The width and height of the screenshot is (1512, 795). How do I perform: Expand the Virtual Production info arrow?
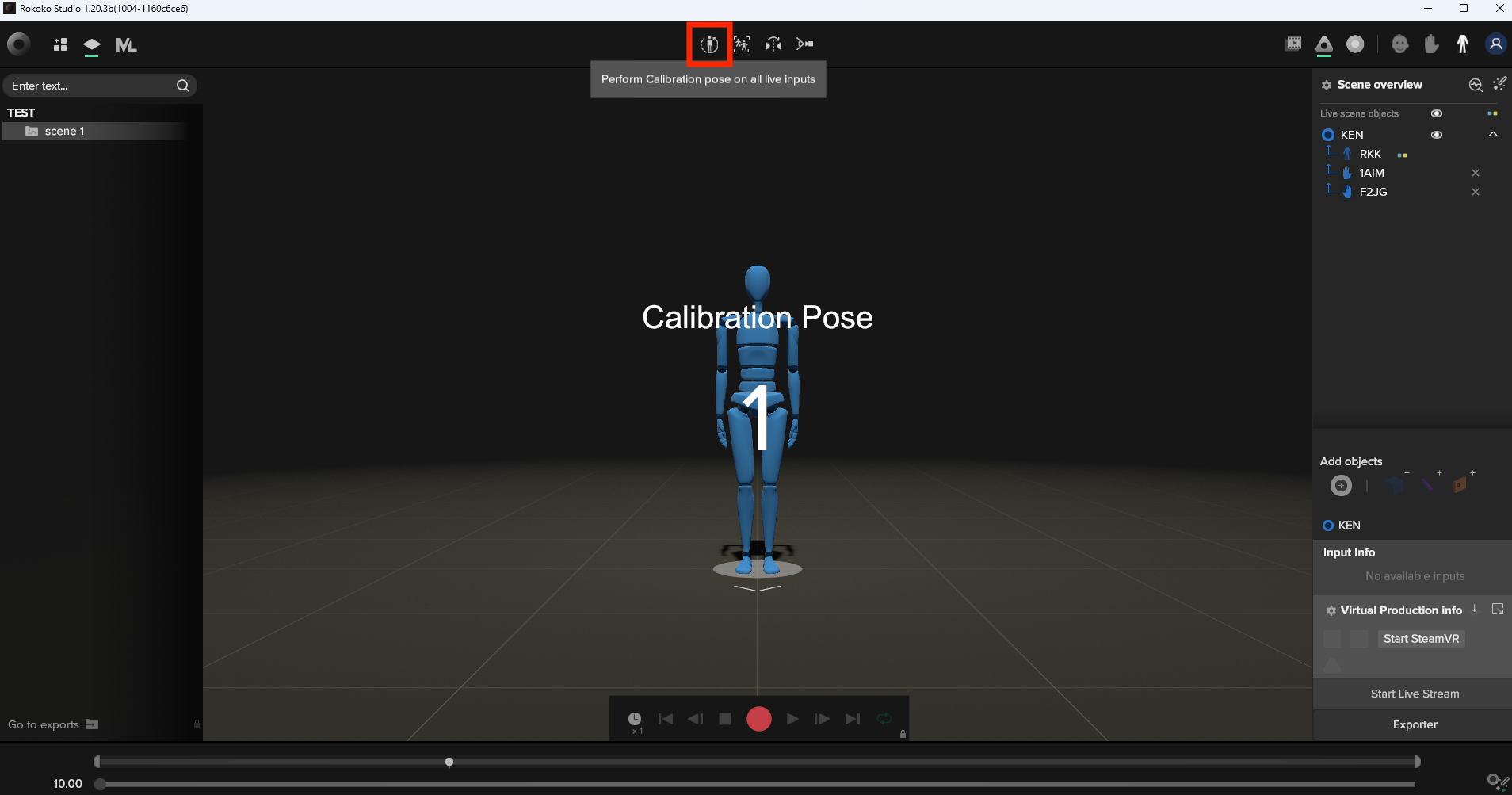click(1474, 609)
